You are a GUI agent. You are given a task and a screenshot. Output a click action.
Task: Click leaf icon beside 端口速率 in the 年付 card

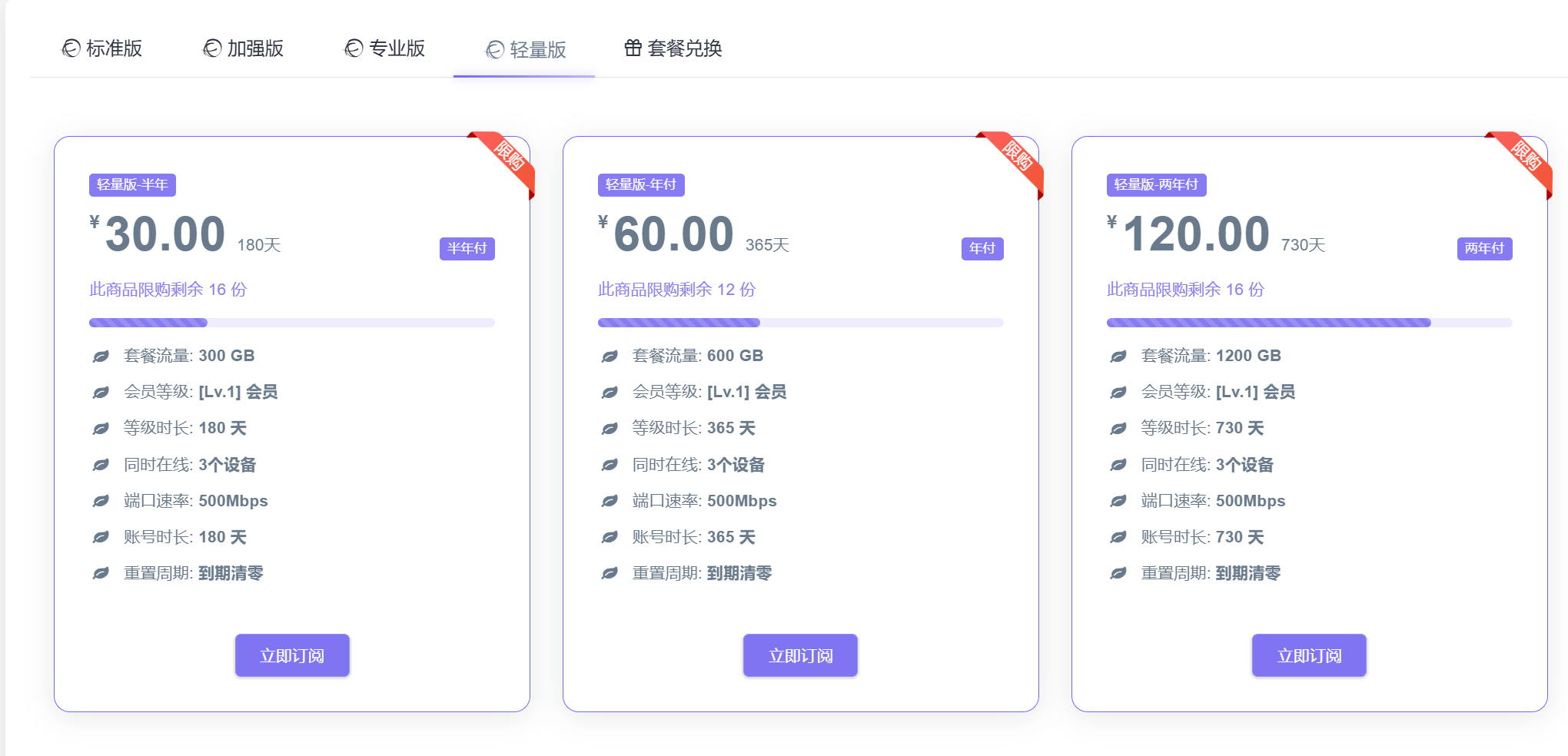[610, 502]
